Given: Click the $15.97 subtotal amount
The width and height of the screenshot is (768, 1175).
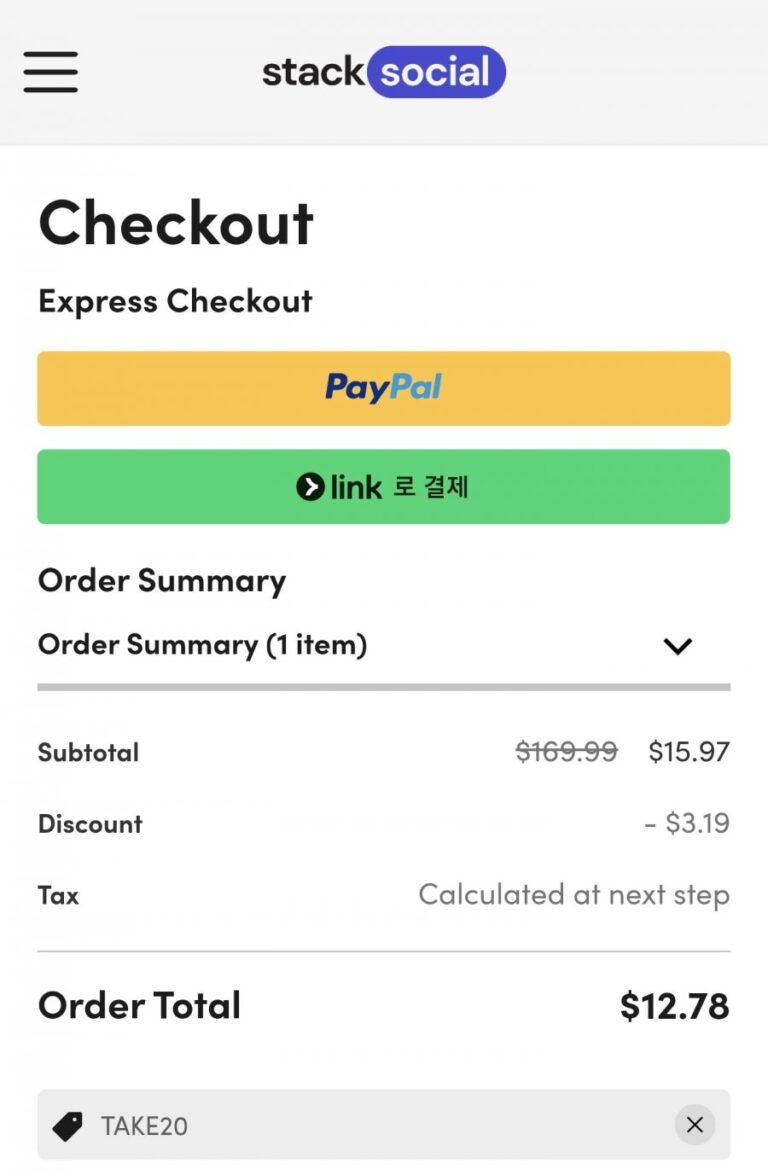Looking at the screenshot, I should click(689, 751).
